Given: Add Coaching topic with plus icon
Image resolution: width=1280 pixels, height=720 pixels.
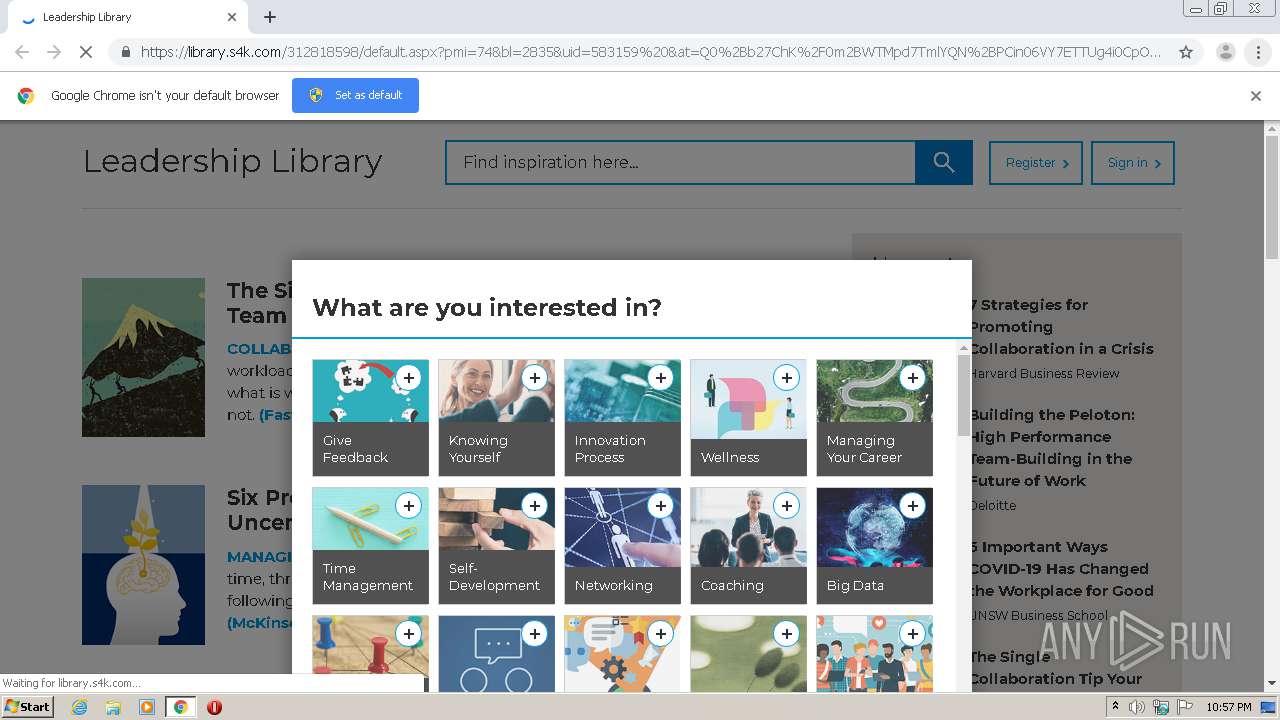Looking at the screenshot, I should [x=786, y=506].
